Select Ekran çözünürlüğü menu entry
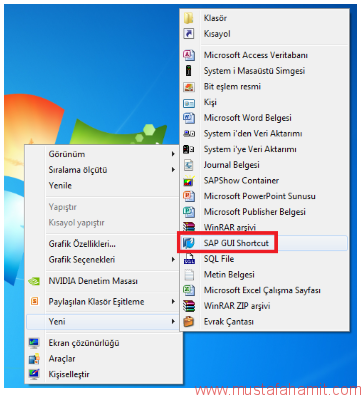Viewport: 362px width, 395px height. click(104, 343)
